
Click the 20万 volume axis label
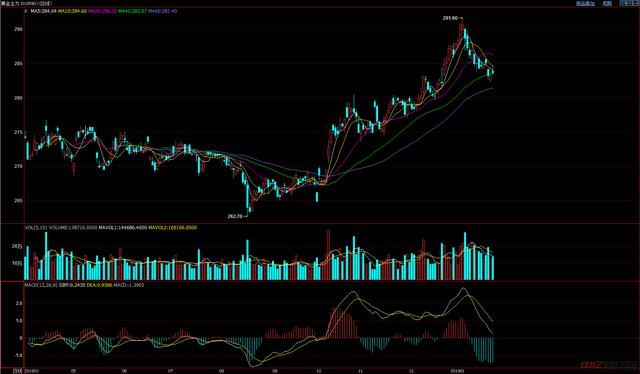[x=18, y=247]
